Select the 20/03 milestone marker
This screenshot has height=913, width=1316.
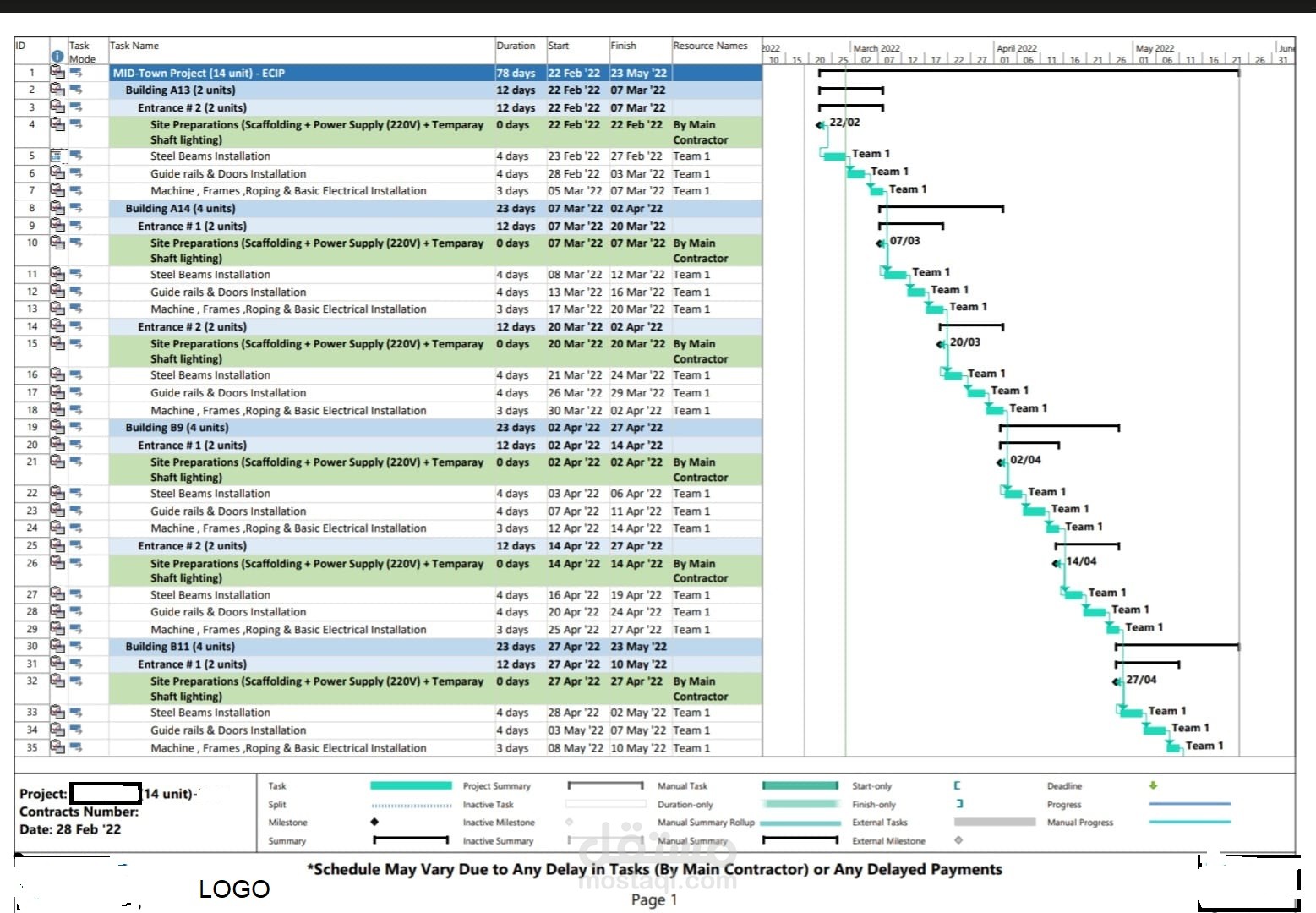pyautogui.click(x=941, y=344)
